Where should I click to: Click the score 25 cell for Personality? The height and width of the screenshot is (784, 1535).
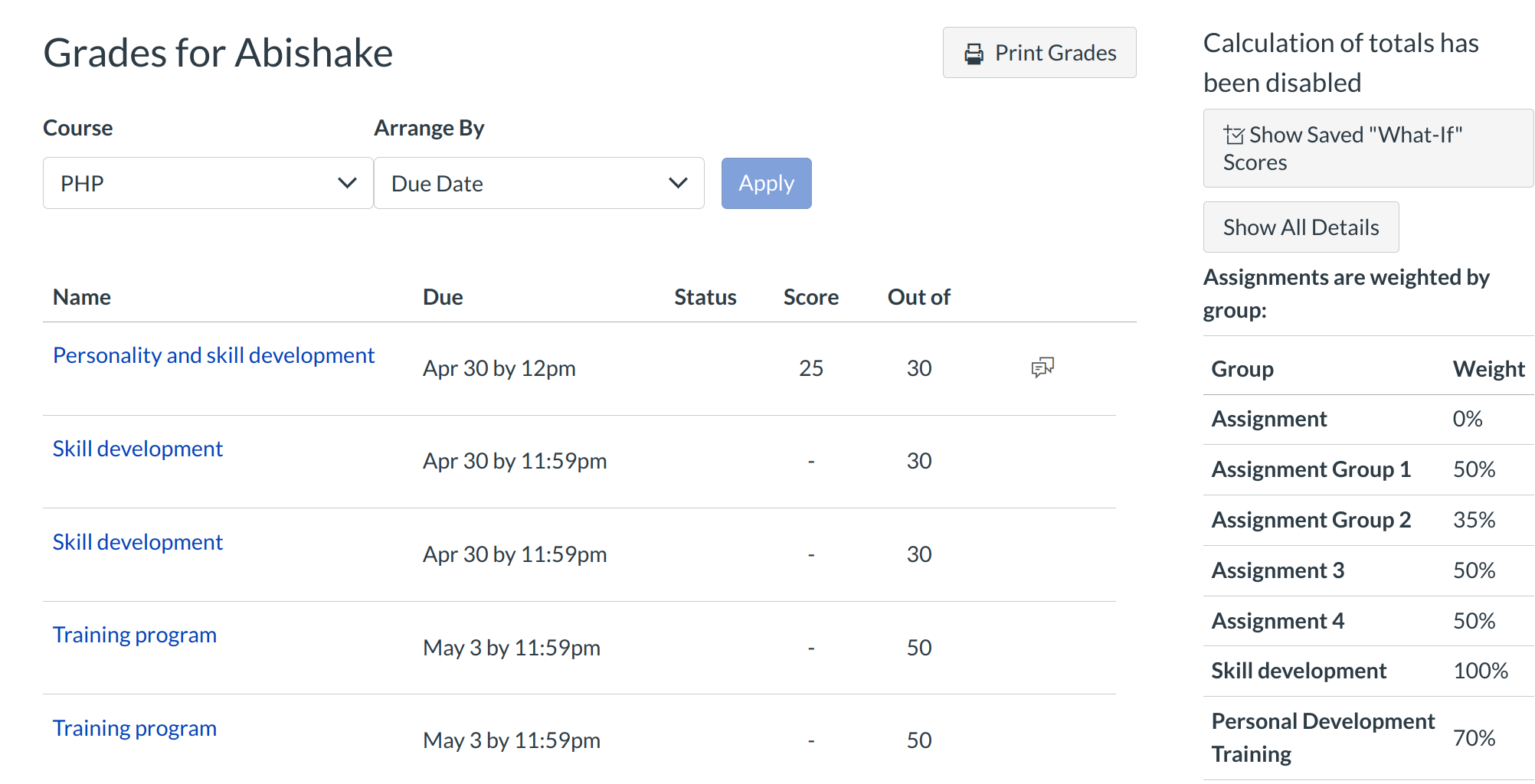pos(810,368)
